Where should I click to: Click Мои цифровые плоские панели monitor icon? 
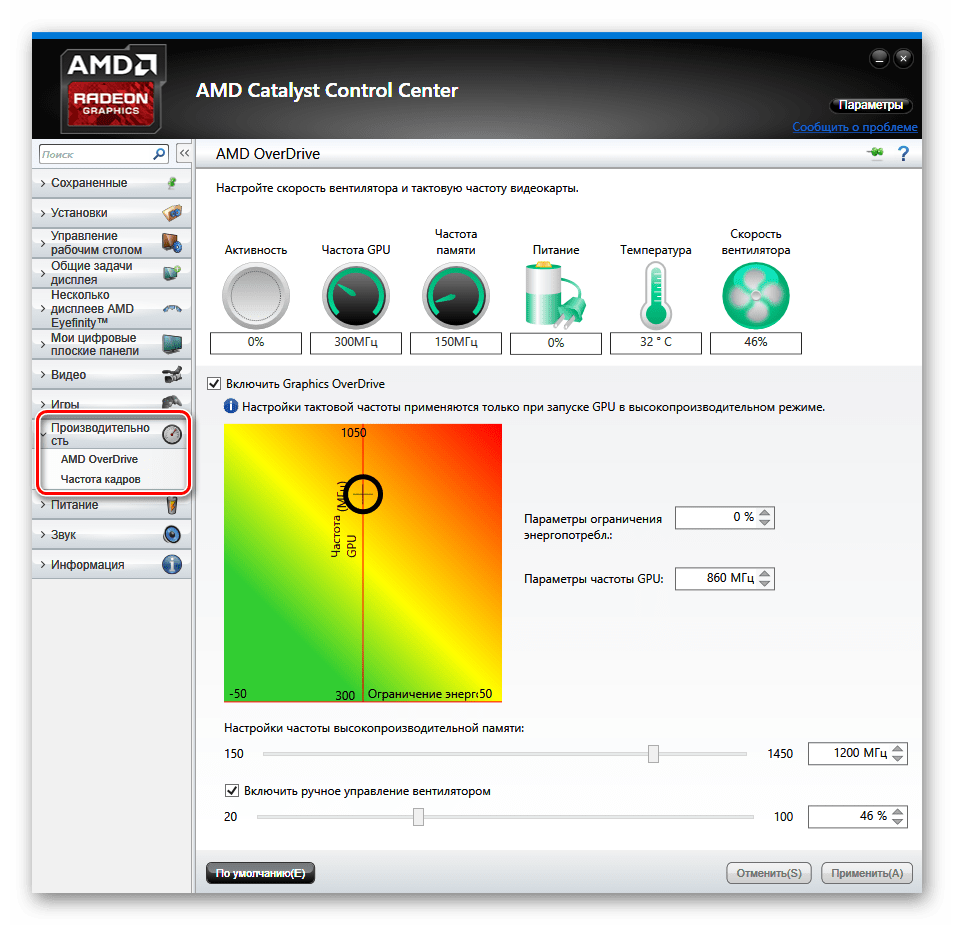pos(172,344)
